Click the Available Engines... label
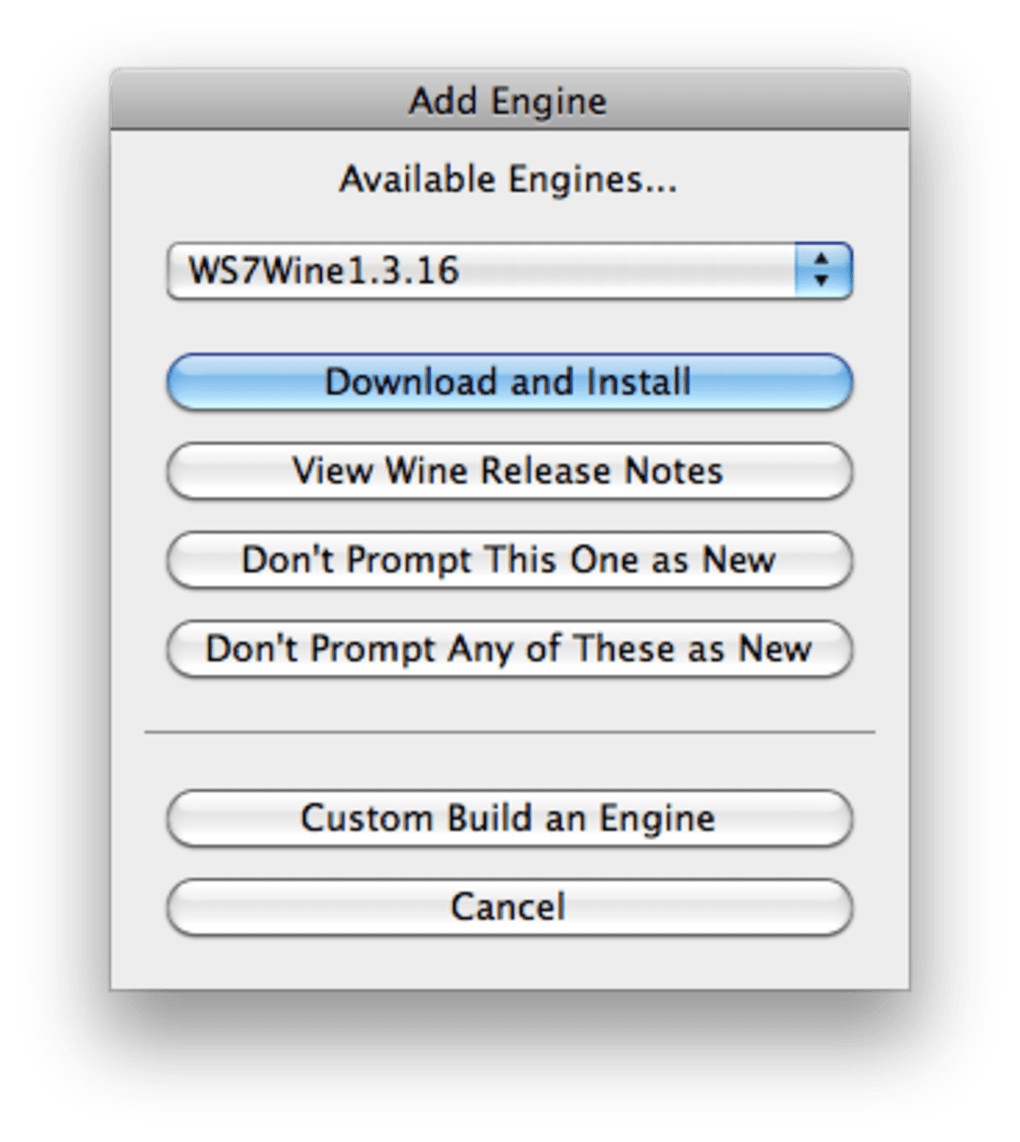 tap(508, 180)
